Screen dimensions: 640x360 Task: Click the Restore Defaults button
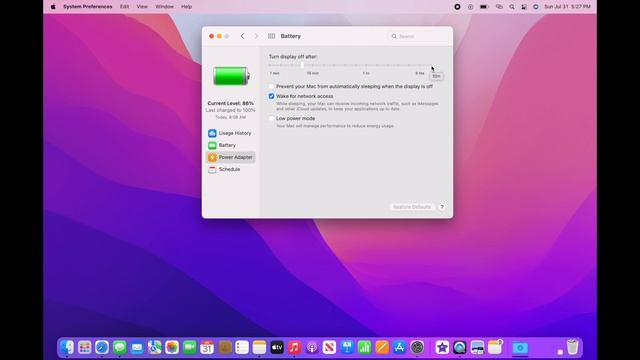point(412,207)
